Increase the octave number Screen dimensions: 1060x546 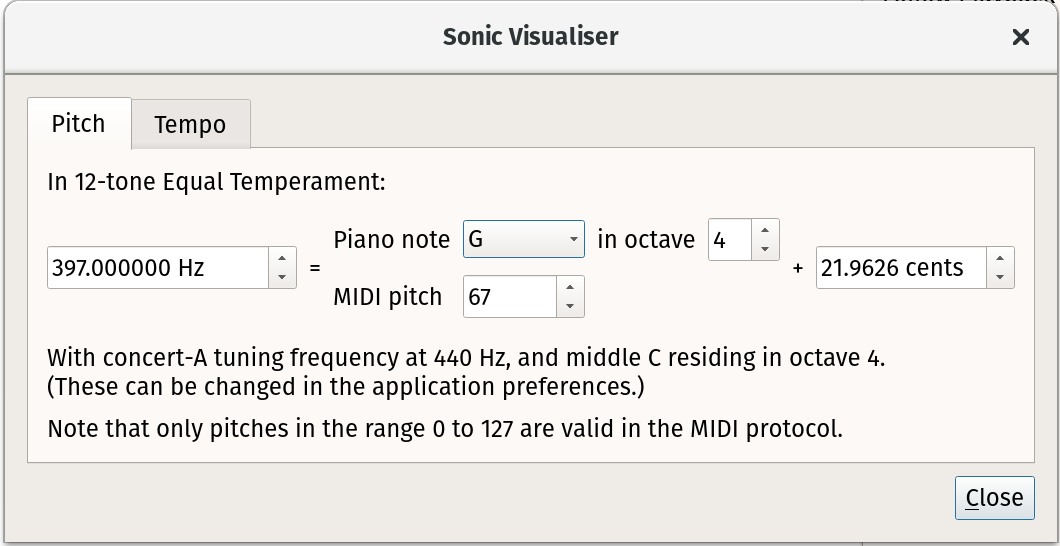pos(764,230)
